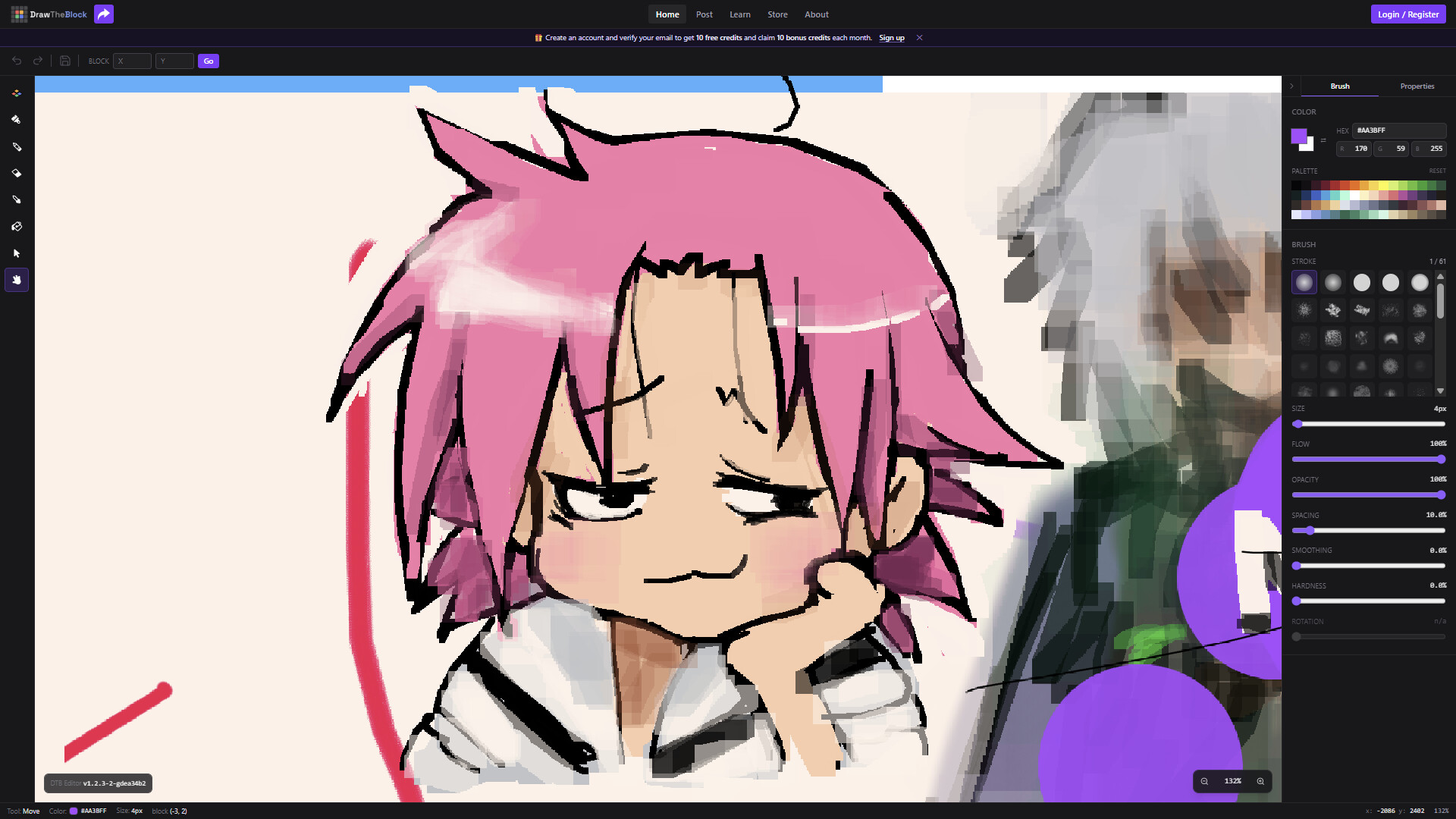1456x819 pixels.
Task: Open the About menu item
Action: coord(817,14)
